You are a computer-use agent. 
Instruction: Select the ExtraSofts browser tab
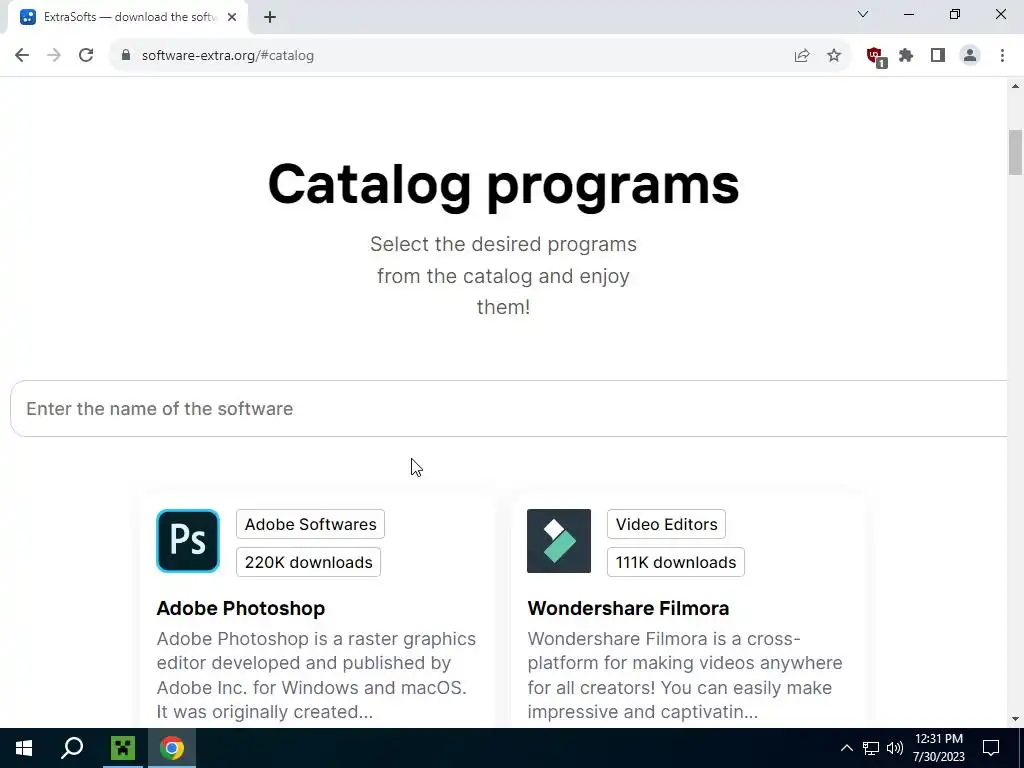click(128, 17)
